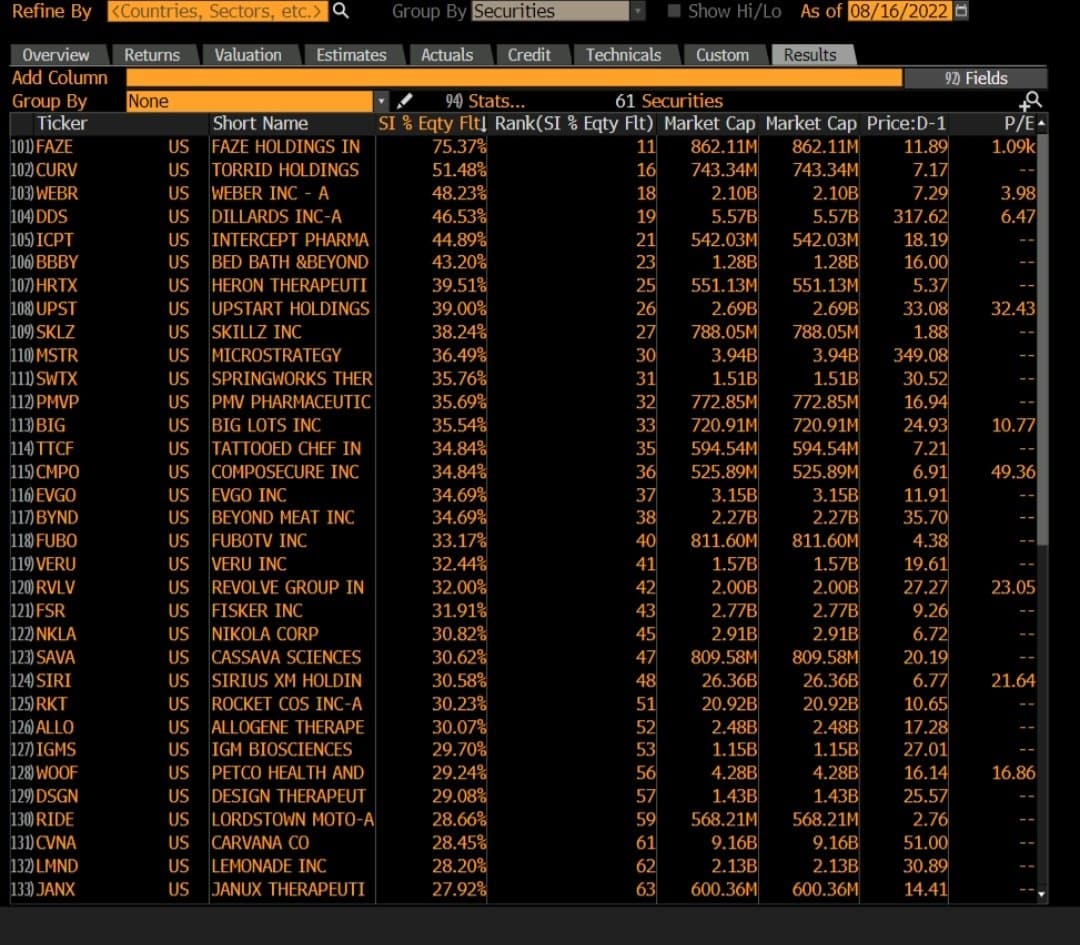Open the Estimates tab
Viewport: 1080px width, 945px height.
click(351, 55)
